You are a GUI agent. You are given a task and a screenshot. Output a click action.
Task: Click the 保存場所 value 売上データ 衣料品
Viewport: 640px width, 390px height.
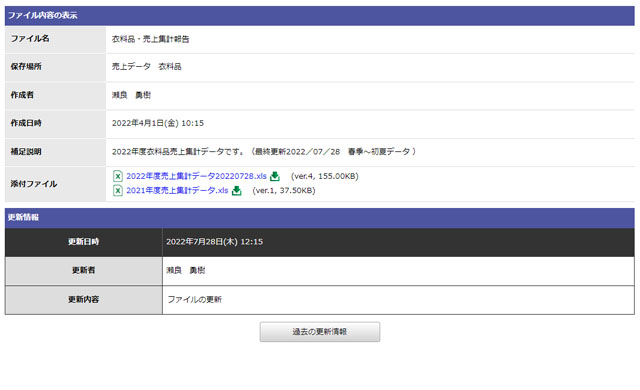pyautogui.click(x=147, y=66)
